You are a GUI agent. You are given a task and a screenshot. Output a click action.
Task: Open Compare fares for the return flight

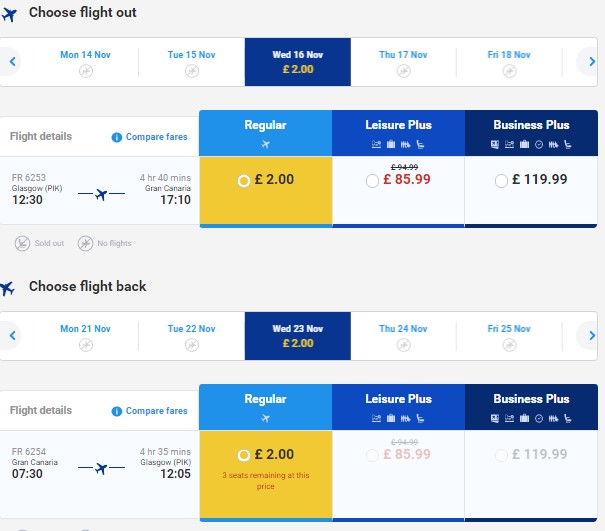tap(156, 411)
